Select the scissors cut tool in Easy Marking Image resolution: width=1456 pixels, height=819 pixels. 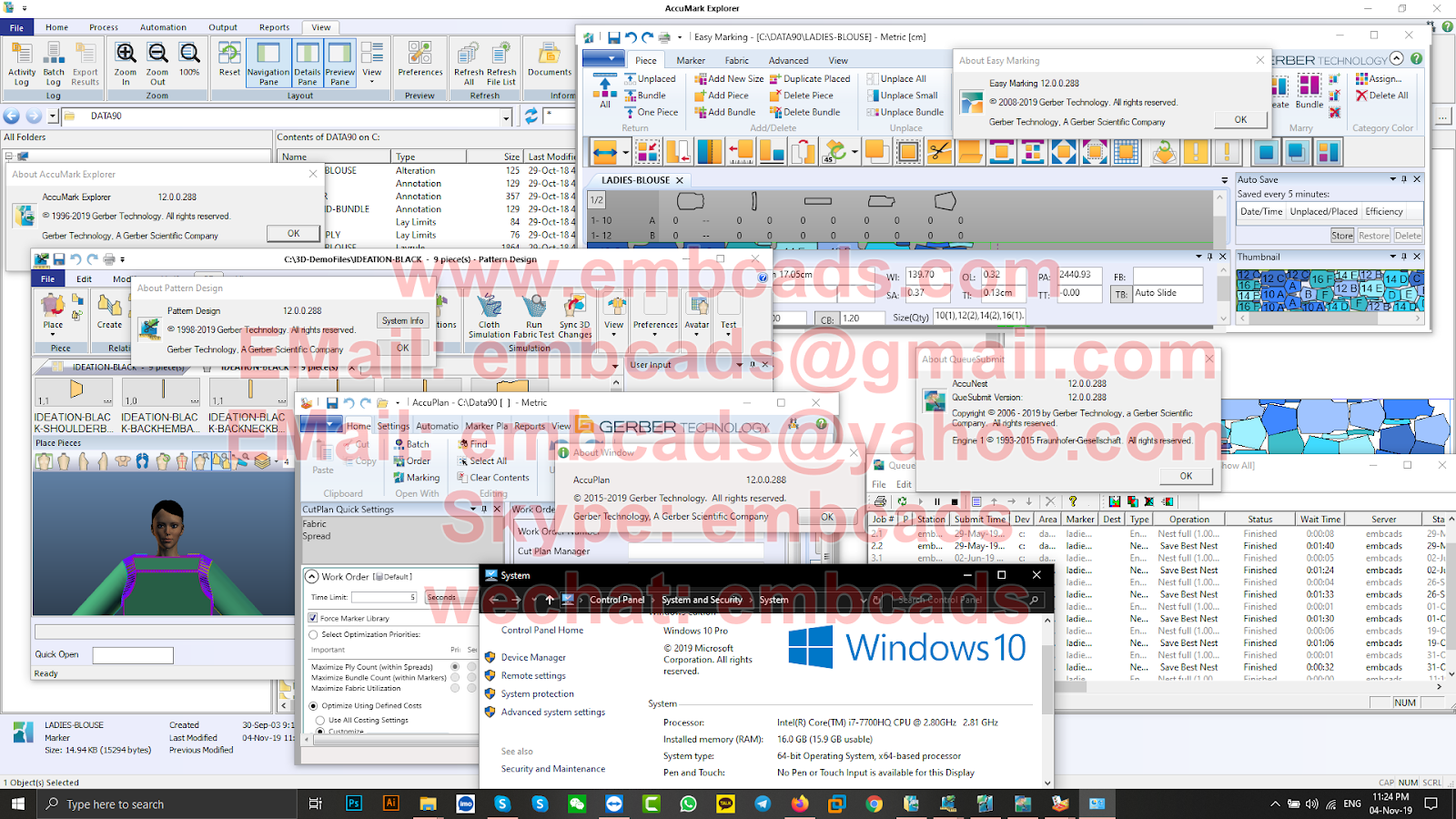pyautogui.click(x=940, y=152)
